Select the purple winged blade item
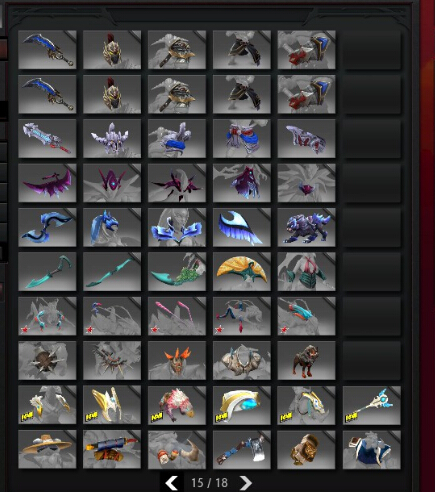 tap(47, 183)
